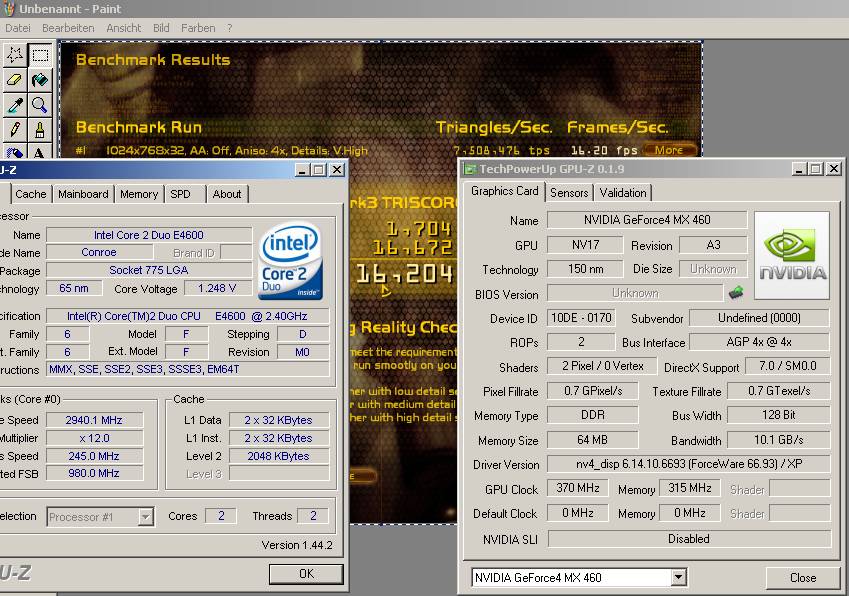Switch to the Sensors tab in GPU-Z

pos(569,193)
